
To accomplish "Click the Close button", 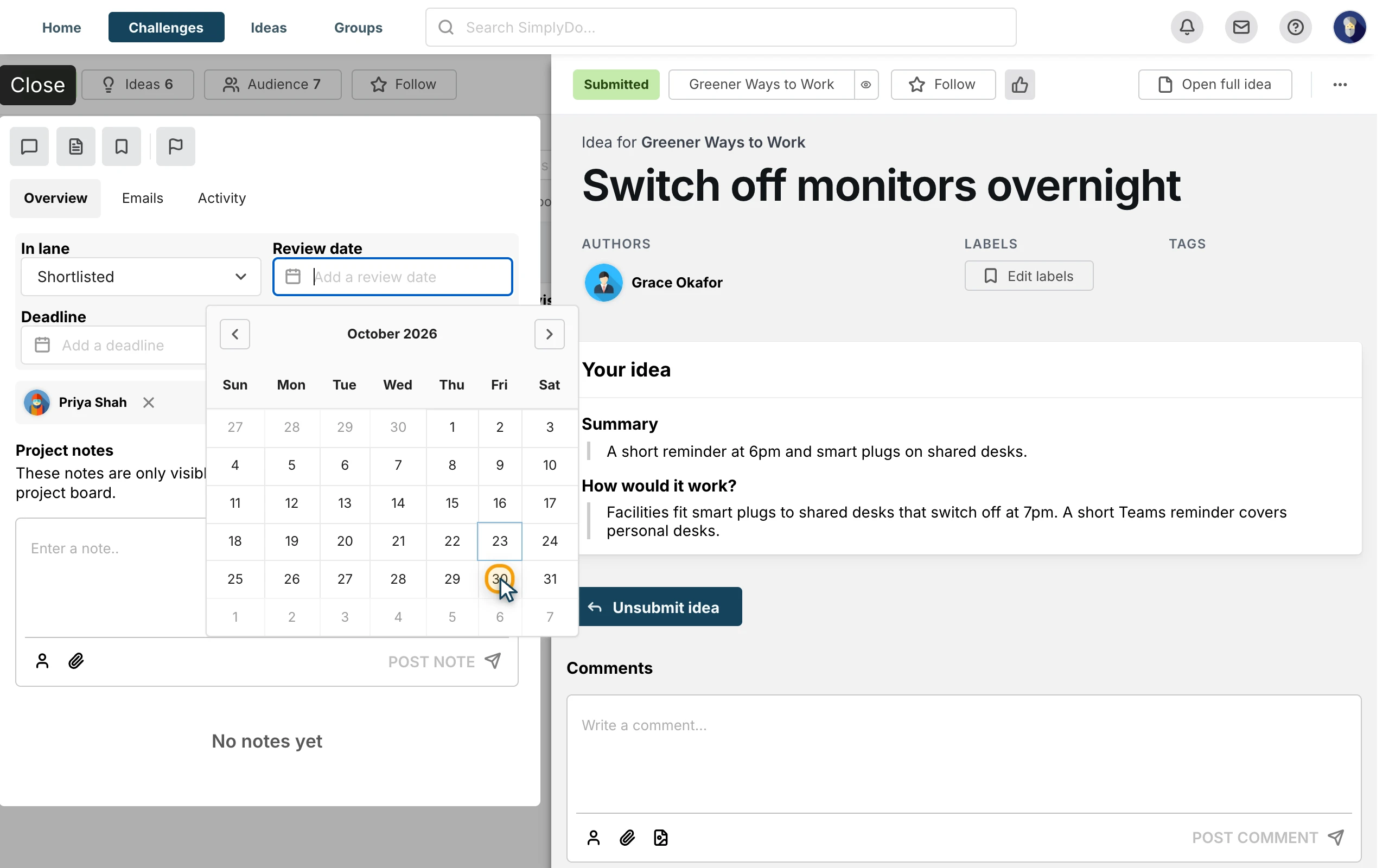I will coord(38,85).
